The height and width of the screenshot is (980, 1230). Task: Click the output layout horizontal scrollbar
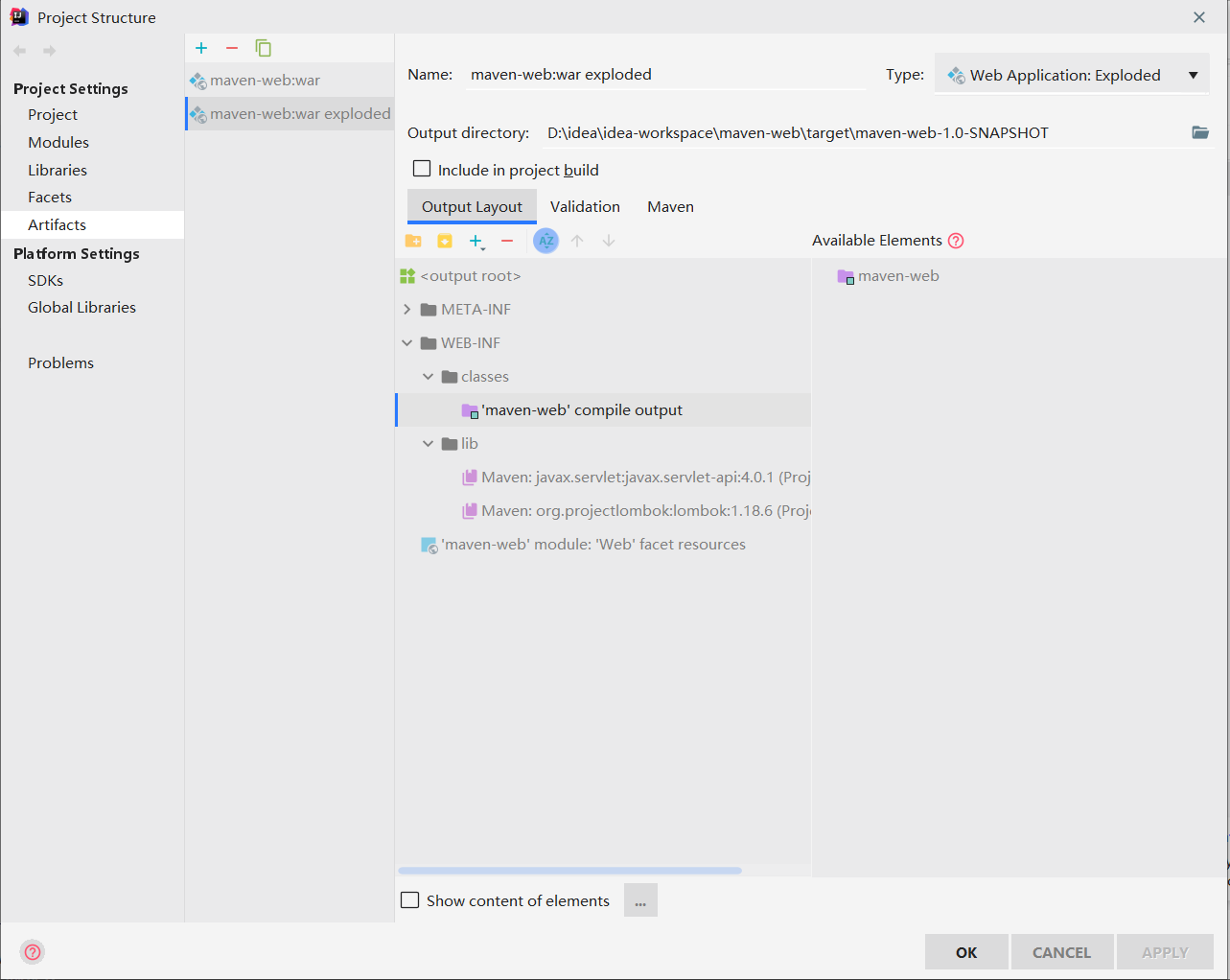569,871
